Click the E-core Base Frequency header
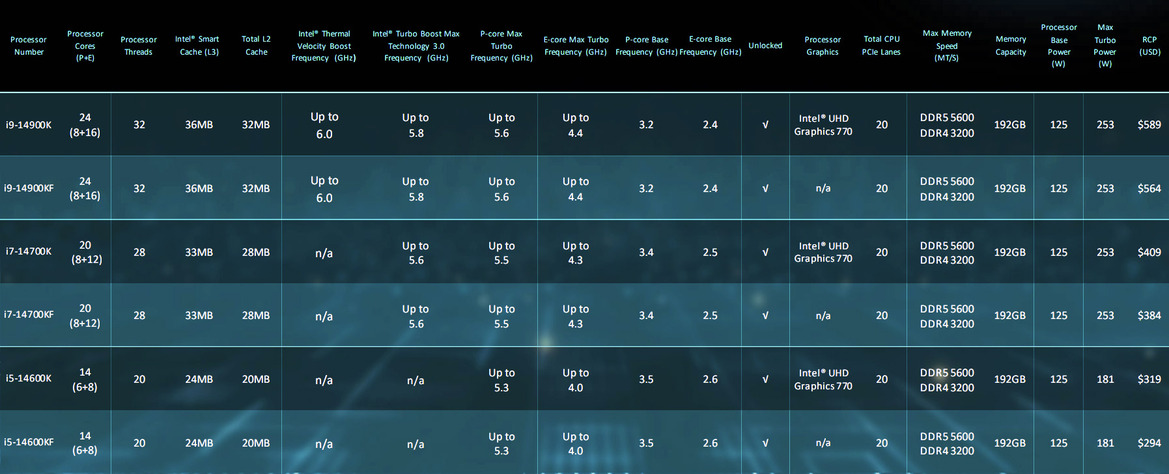 (x=710, y=46)
